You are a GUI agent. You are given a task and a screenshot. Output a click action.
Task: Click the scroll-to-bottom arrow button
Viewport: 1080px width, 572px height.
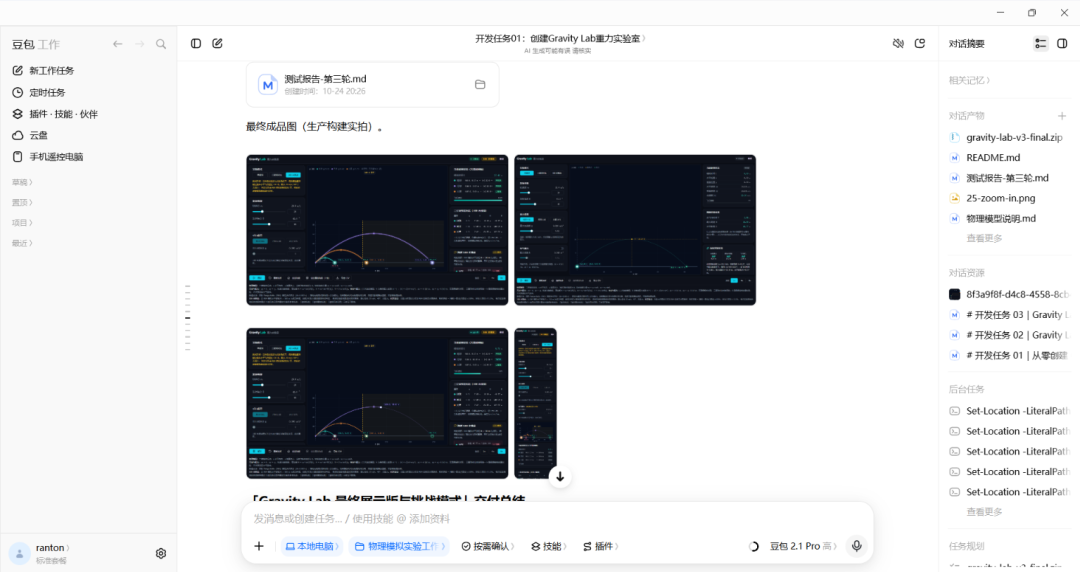(x=560, y=477)
